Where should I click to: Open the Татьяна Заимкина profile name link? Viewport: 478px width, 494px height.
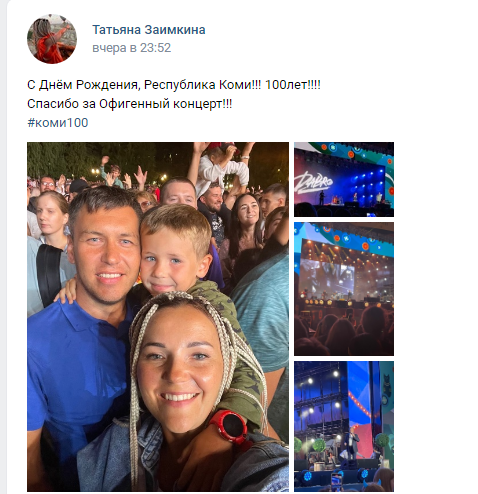pos(149,30)
